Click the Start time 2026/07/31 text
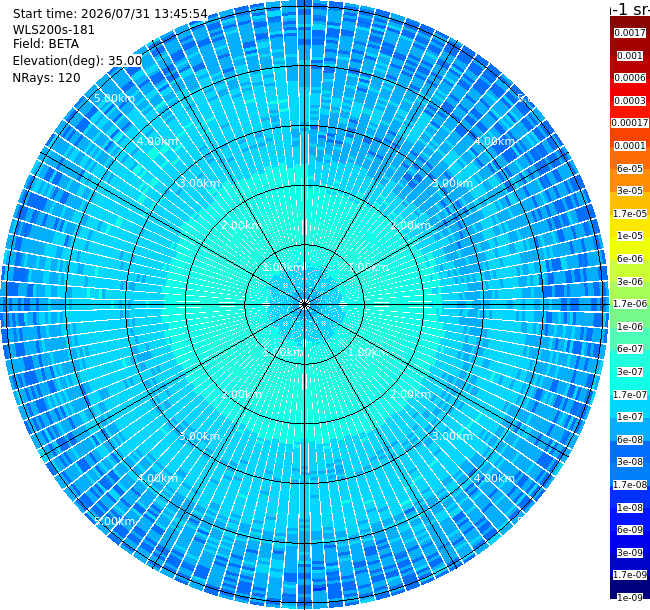Screen dimensions: 650x610 click(x=110, y=14)
